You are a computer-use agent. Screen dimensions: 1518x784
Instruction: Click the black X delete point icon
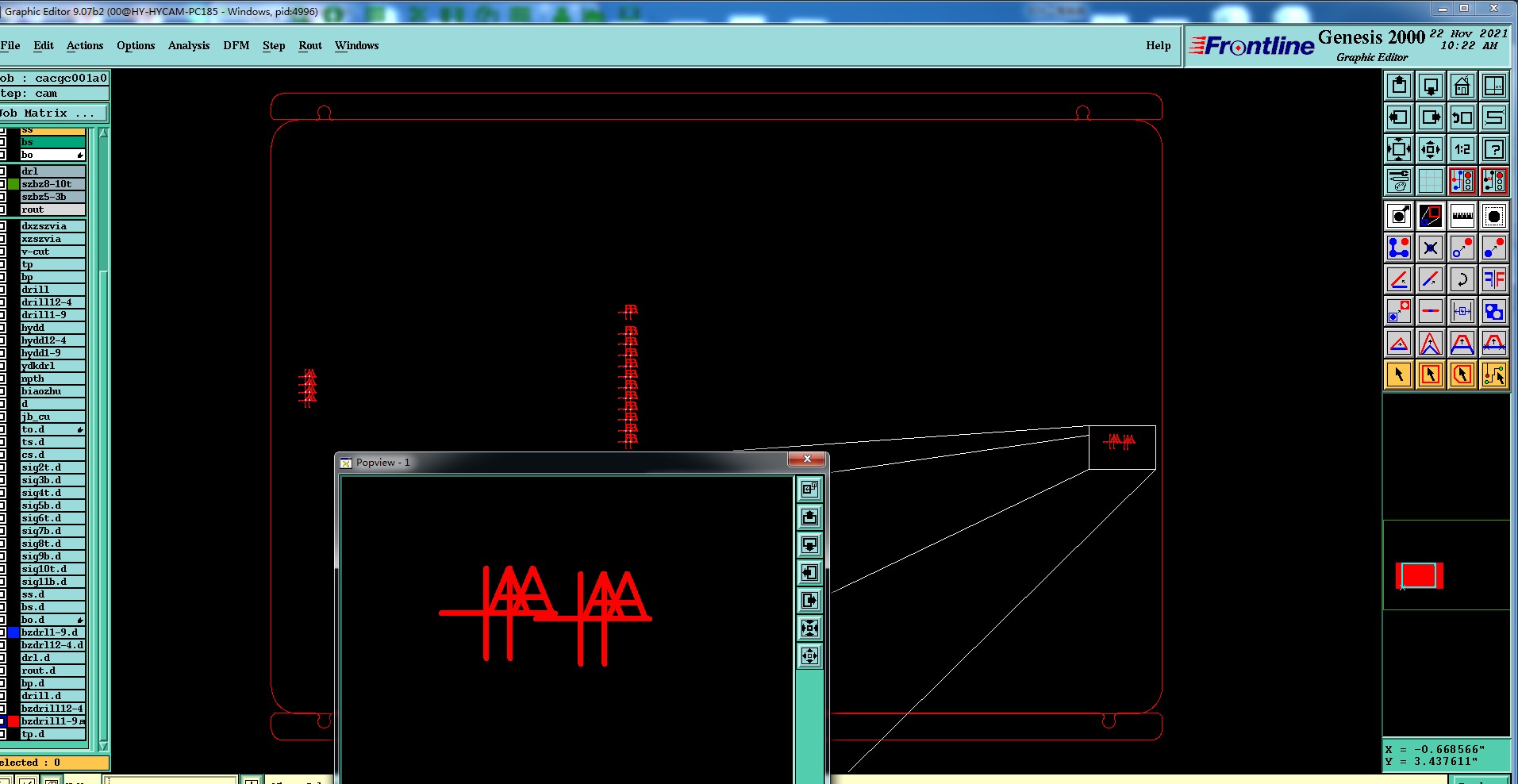pyautogui.click(x=1431, y=248)
